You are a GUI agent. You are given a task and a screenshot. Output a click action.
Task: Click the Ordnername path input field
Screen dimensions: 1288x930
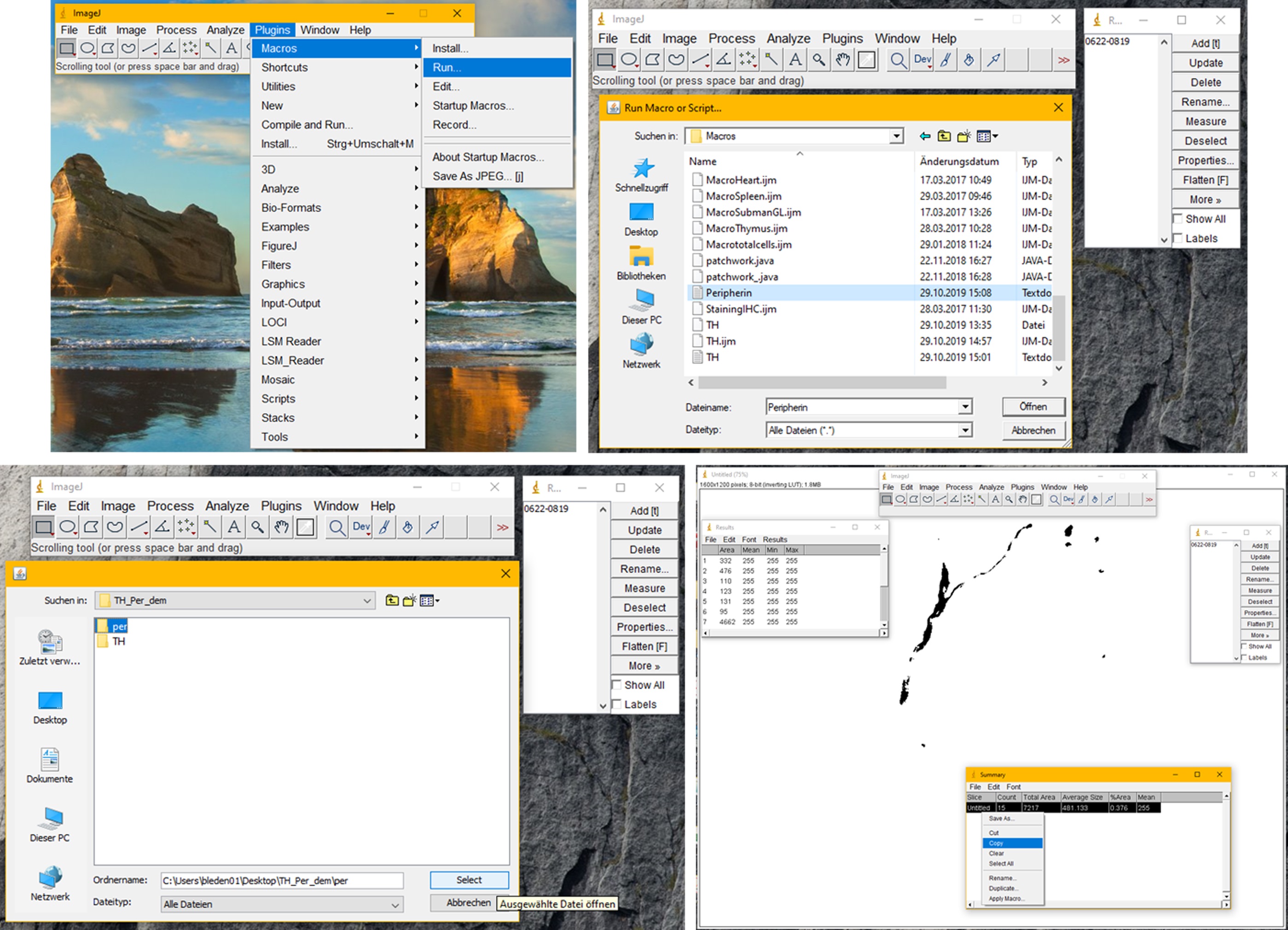point(282,881)
